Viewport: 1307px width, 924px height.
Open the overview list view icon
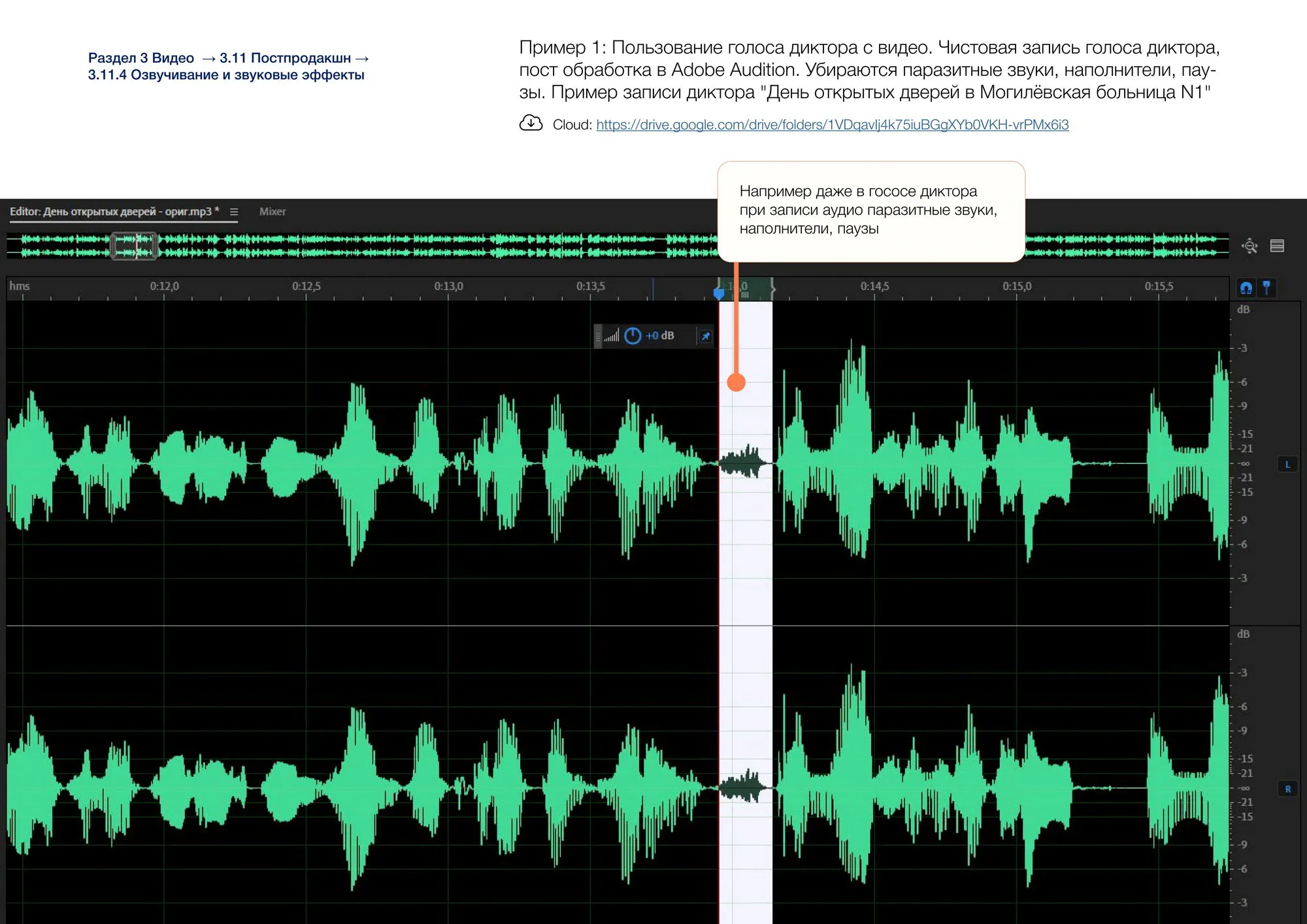[x=1277, y=246]
